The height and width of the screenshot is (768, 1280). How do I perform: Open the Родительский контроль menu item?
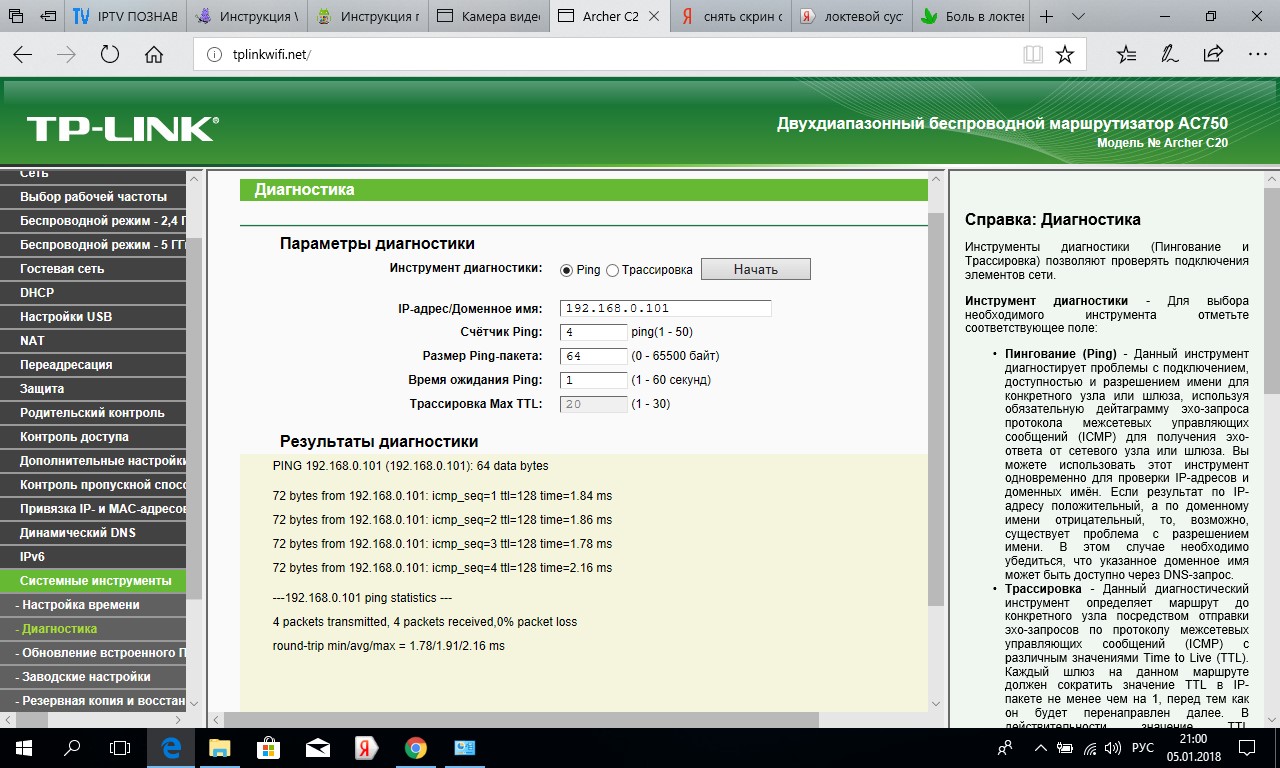click(92, 413)
